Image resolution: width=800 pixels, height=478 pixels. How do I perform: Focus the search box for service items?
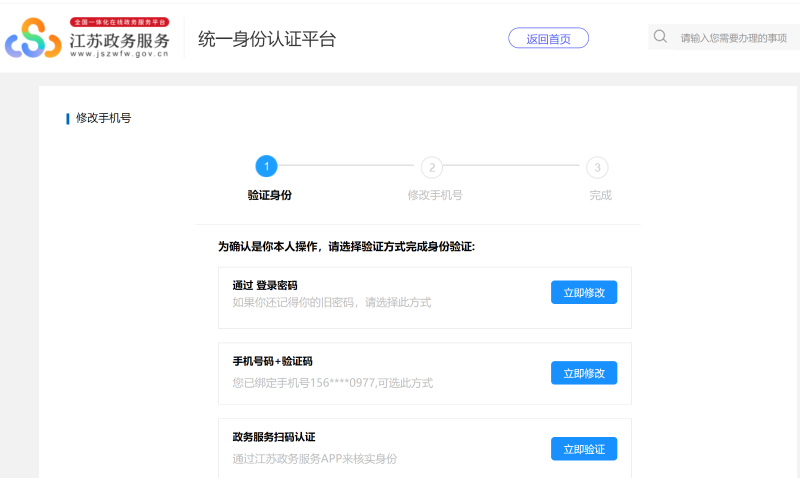(735, 38)
